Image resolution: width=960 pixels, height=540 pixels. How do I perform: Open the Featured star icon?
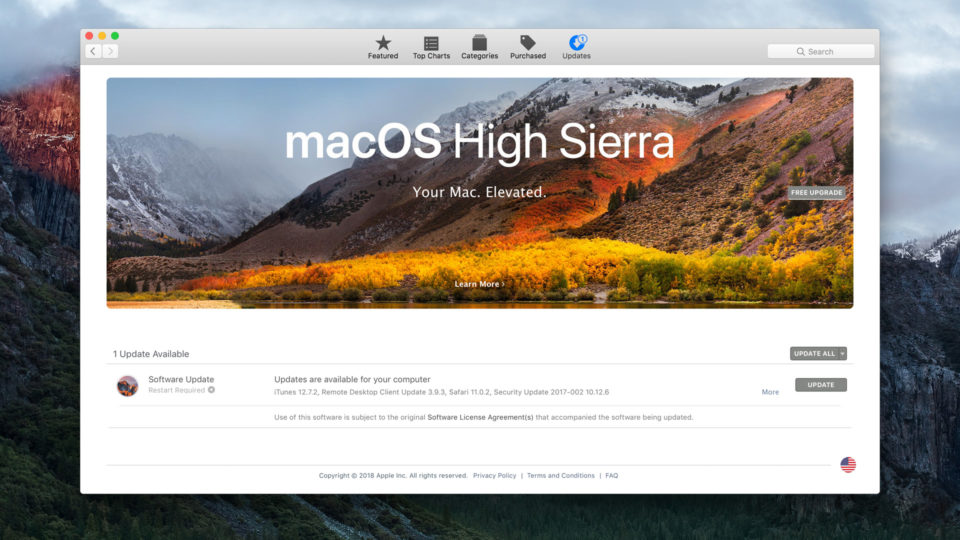(383, 43)
